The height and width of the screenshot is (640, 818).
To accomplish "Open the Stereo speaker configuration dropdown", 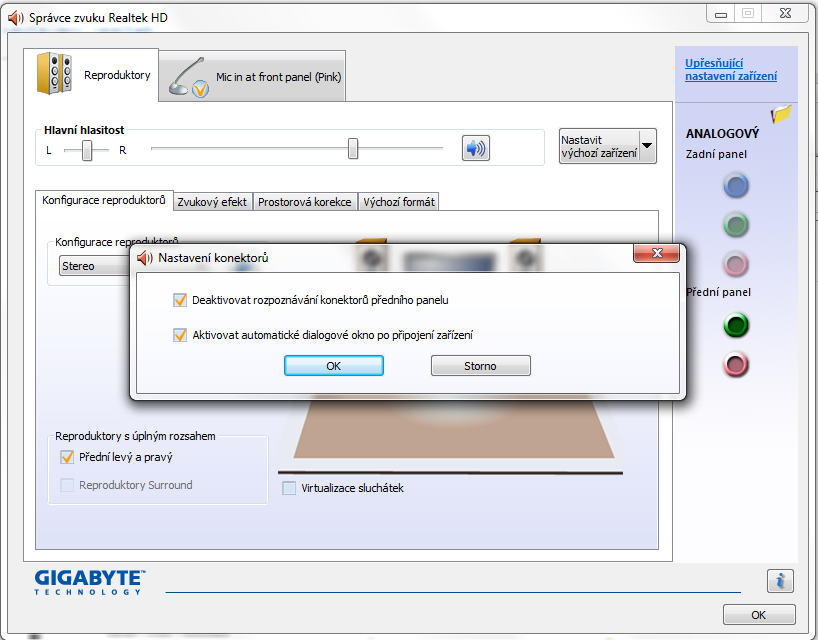I will tap(95, 266).
